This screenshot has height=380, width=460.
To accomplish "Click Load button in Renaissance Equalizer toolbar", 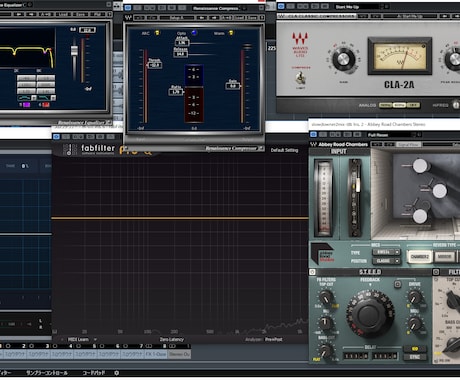I will 63,14.
